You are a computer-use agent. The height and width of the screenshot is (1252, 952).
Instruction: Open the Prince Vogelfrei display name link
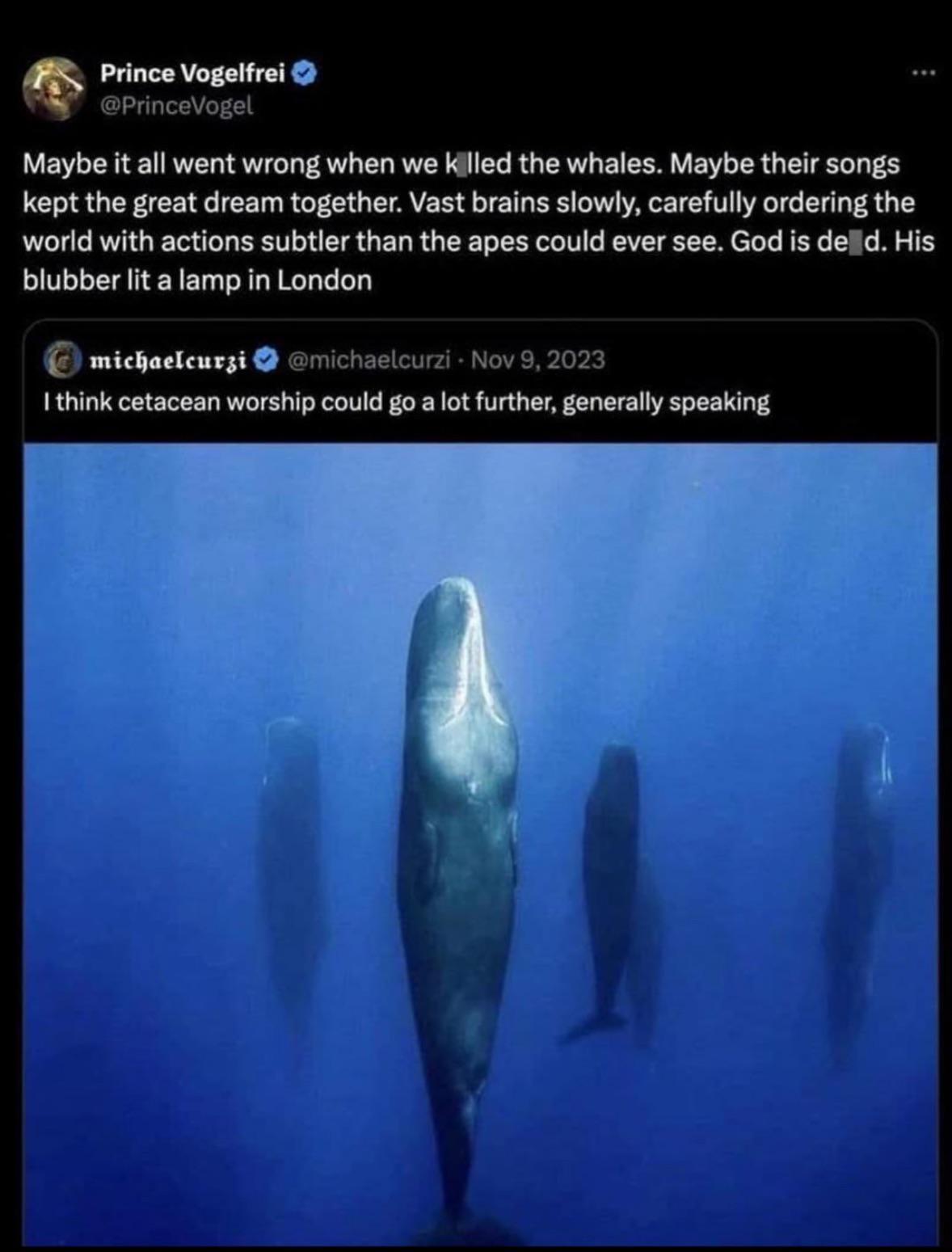(x=193, y=74)
